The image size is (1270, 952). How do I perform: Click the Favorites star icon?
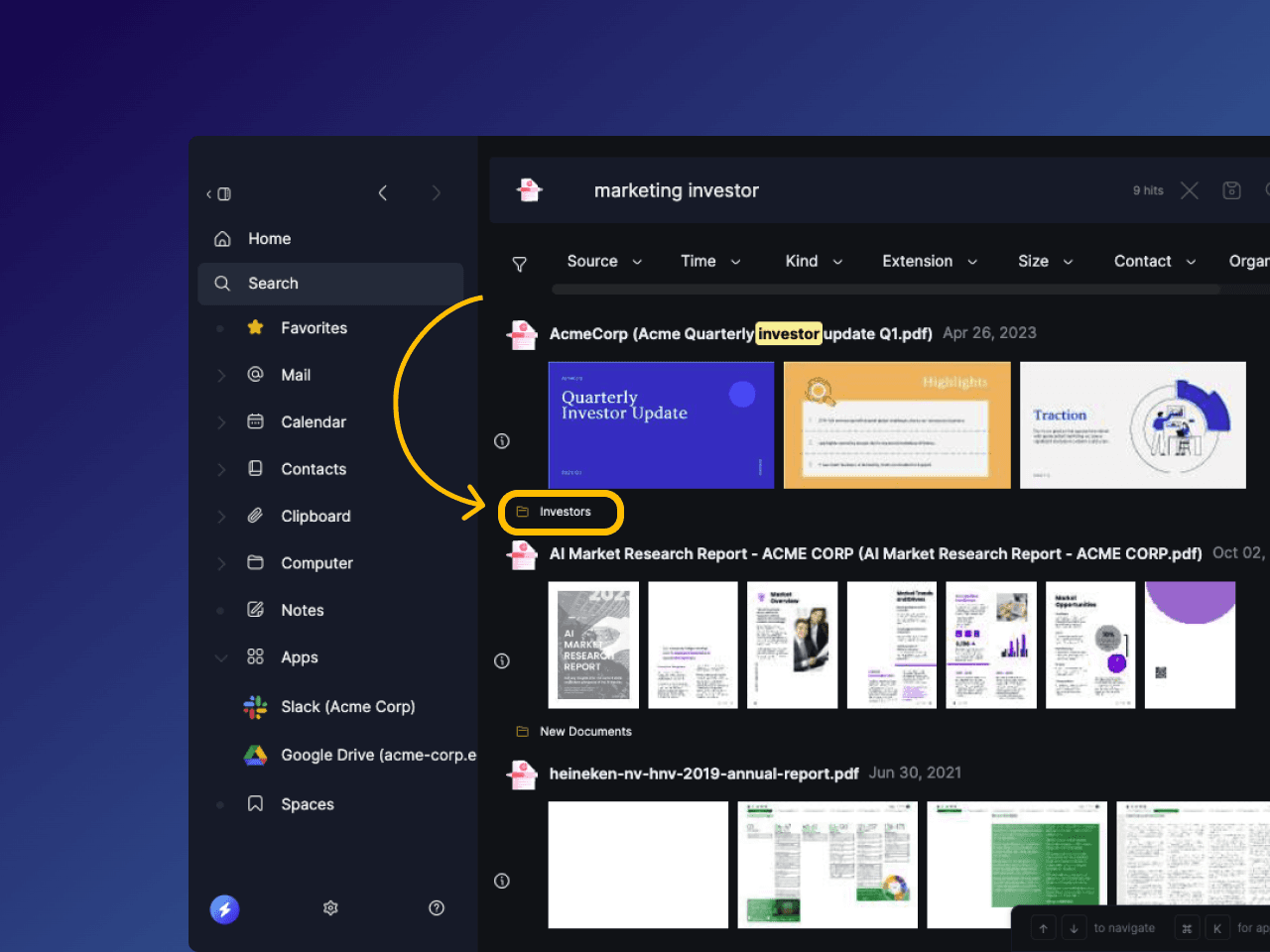pos(255,327)
